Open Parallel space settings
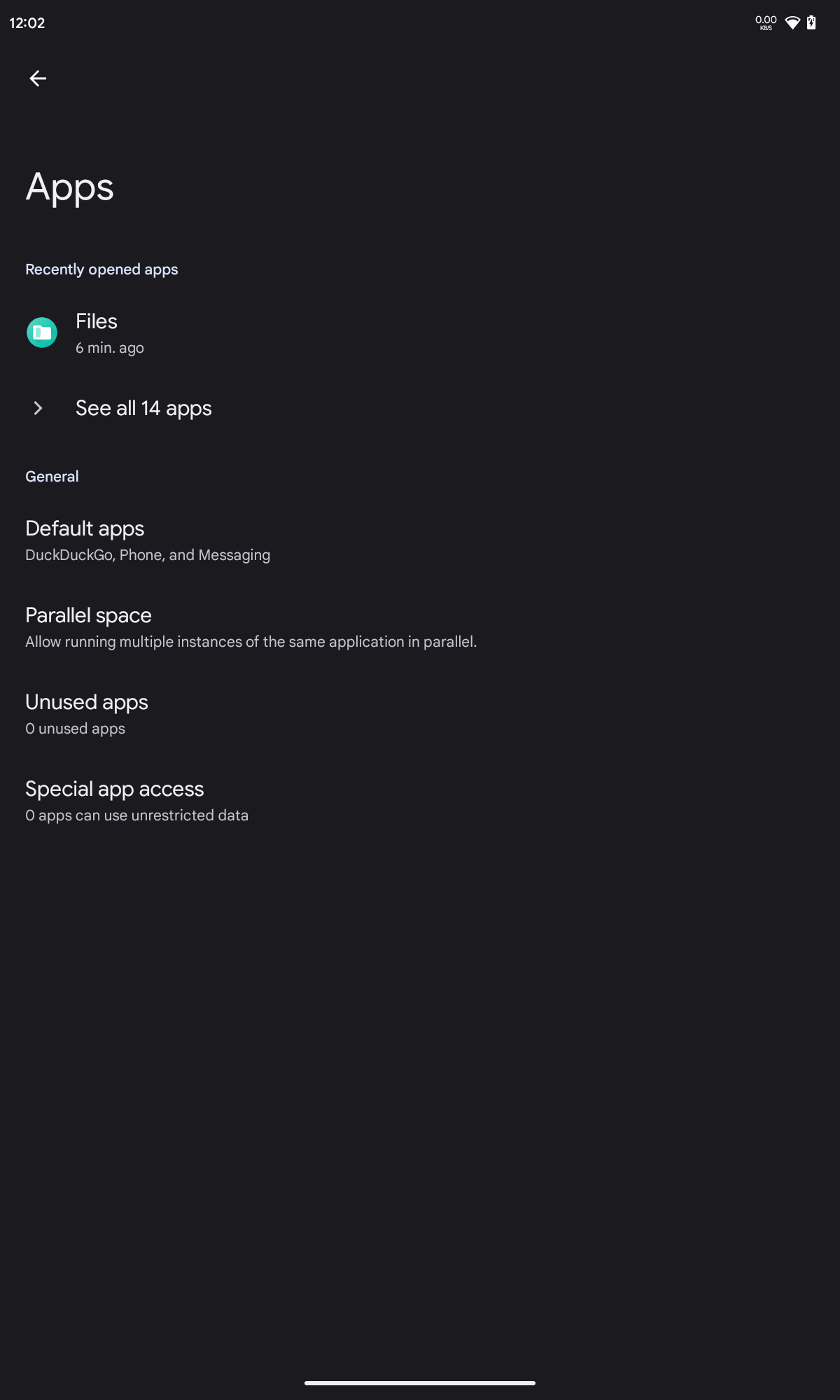The image size is (840, 1400). (x=88, y=615)
